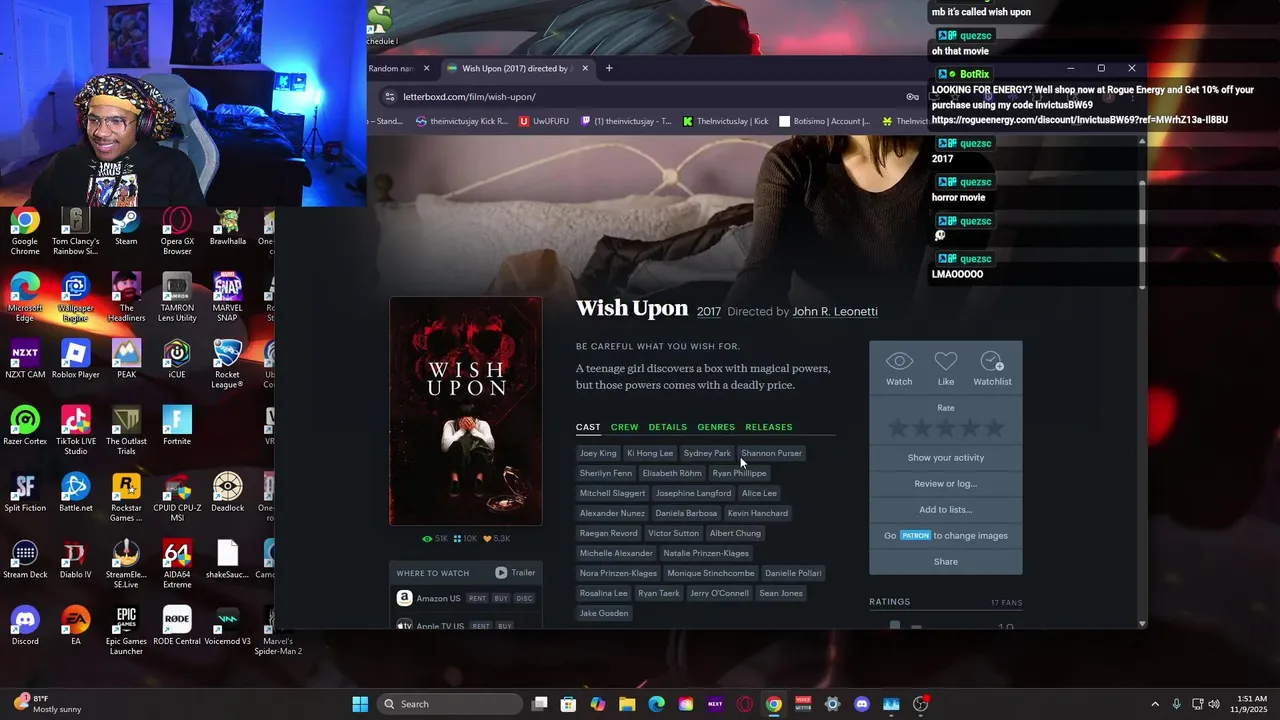Screen dimensions: 1280x720
Task: Open the RELEASES tab
Action: point(768,427)
